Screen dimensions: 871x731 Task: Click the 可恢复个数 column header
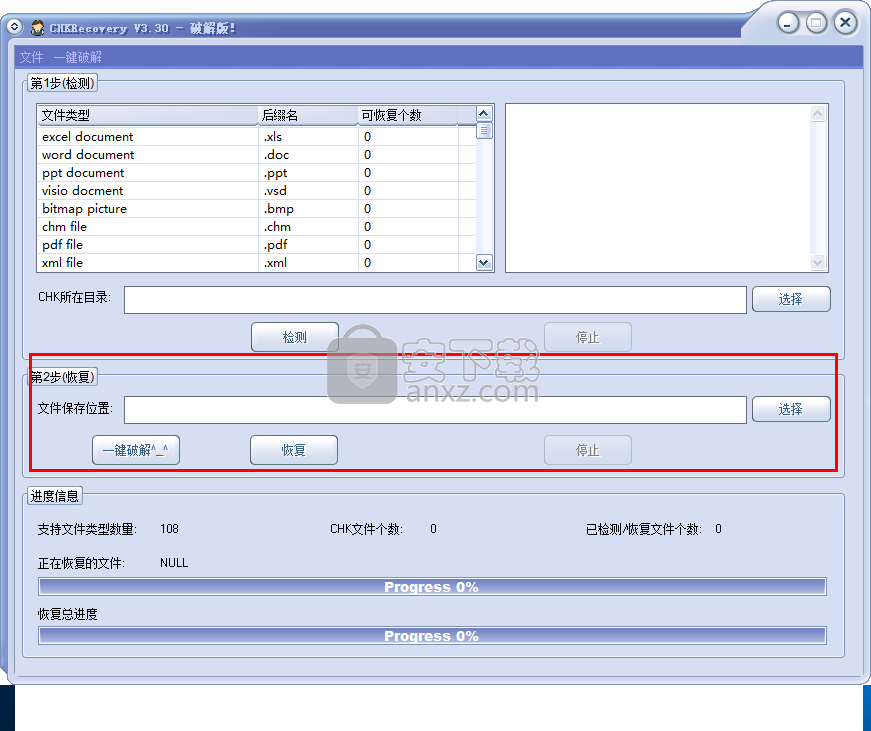pyautogui.click(x=408, y=116)
